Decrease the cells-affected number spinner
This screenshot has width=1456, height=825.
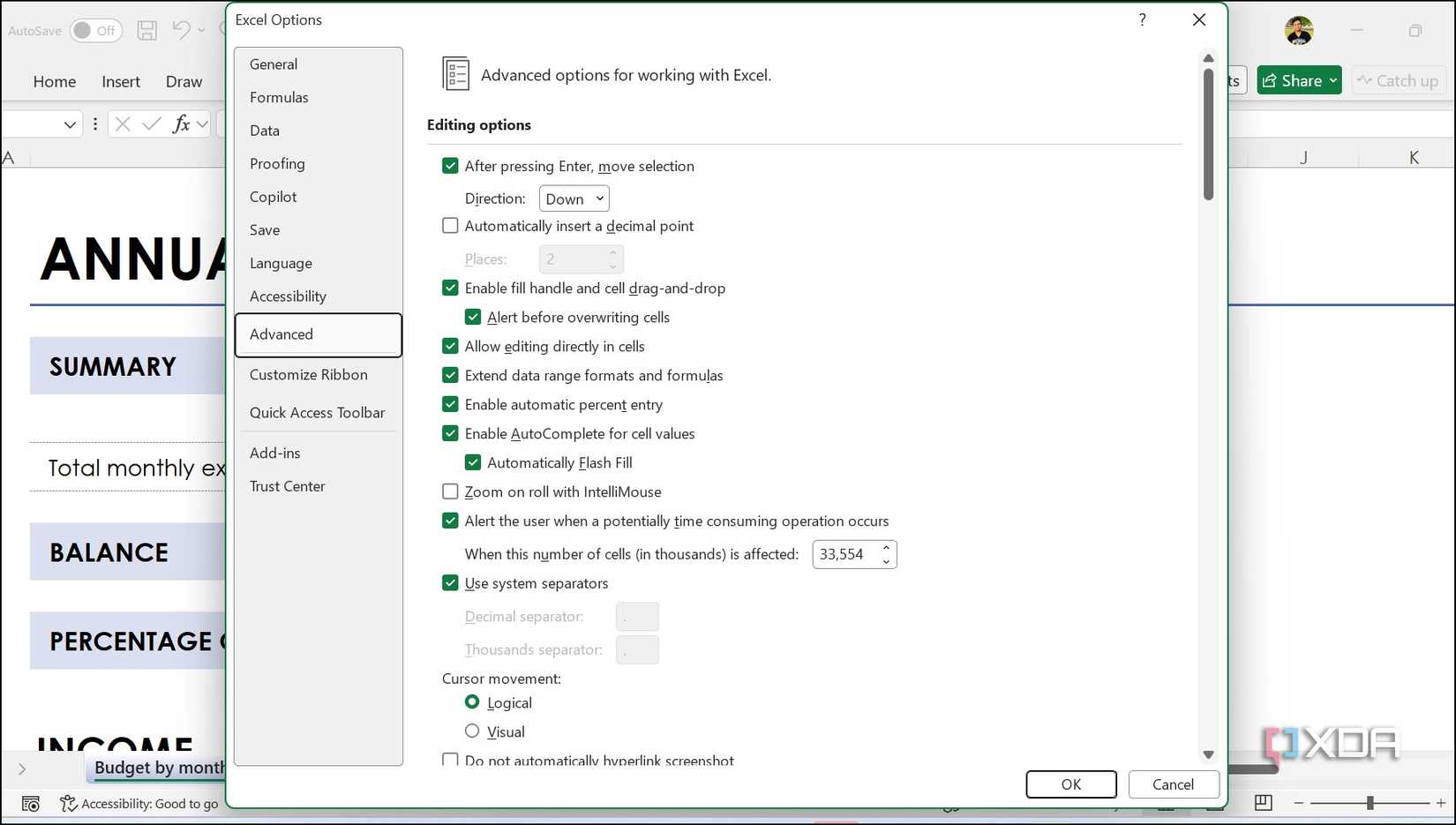point(886,561)
